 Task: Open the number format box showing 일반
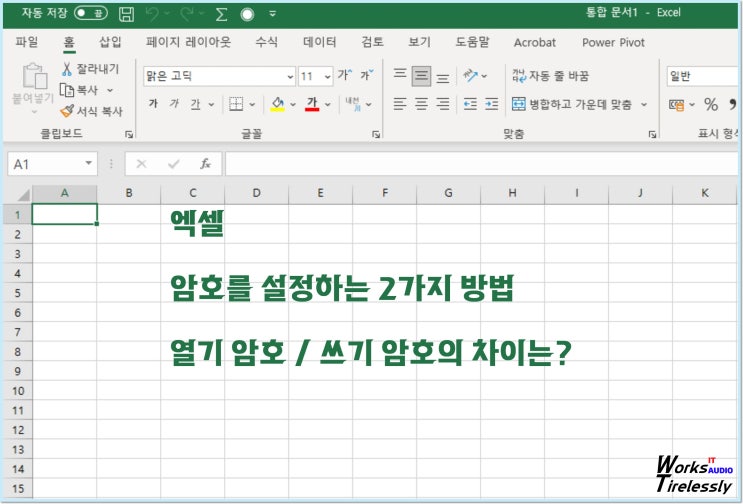coord(702,76)
